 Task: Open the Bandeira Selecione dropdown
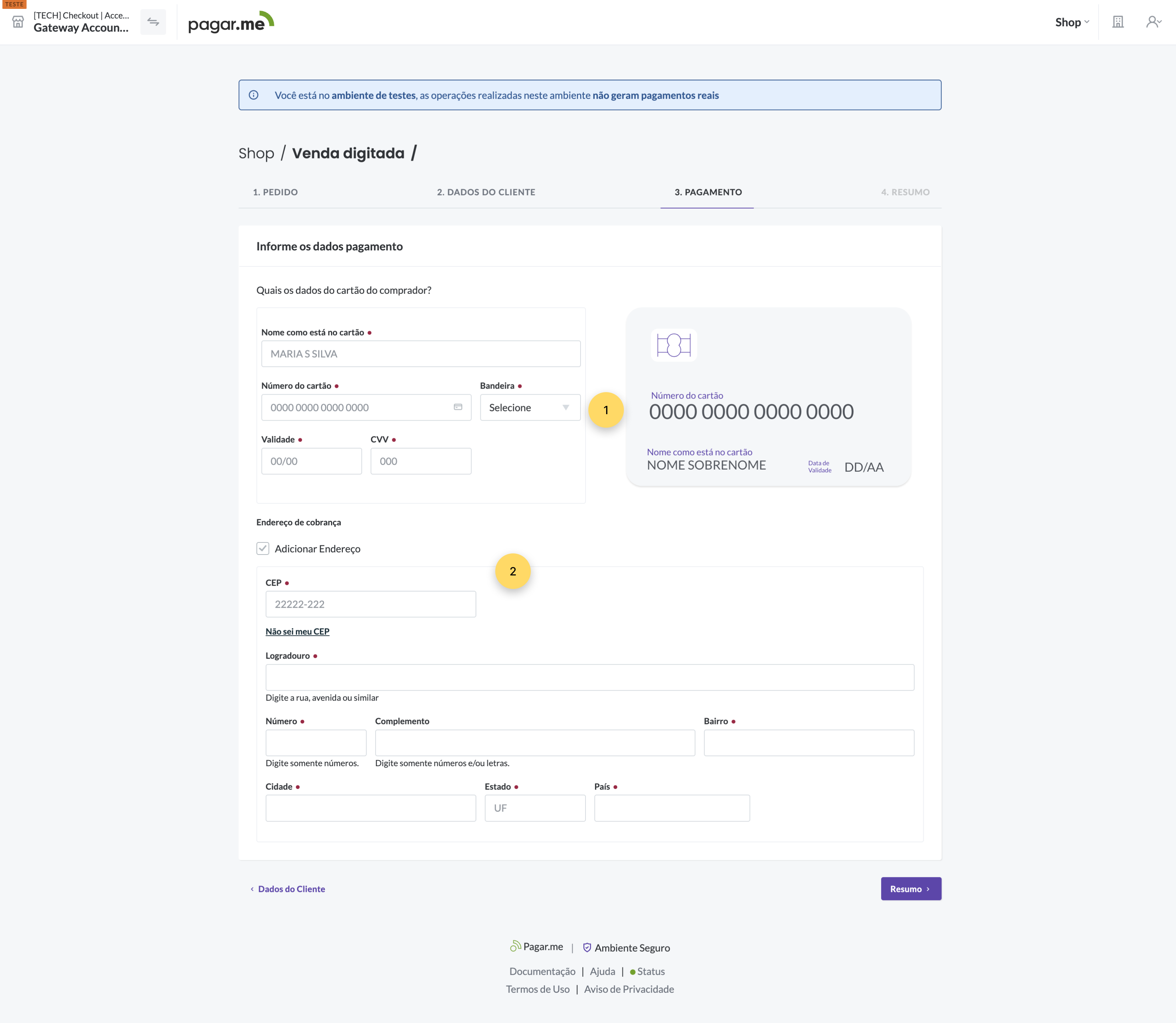point(530,408)
